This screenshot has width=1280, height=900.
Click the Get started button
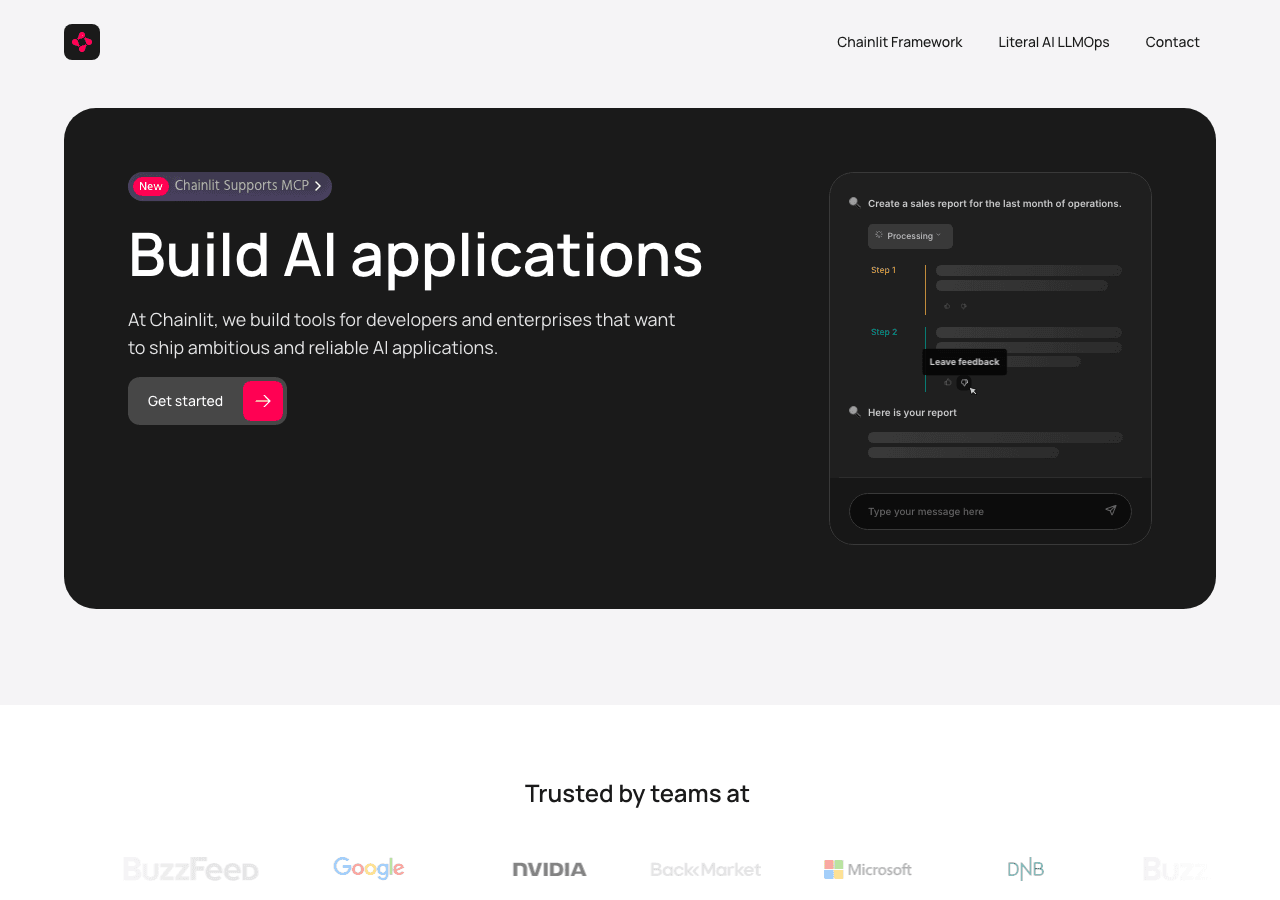[x=207, y=401]
